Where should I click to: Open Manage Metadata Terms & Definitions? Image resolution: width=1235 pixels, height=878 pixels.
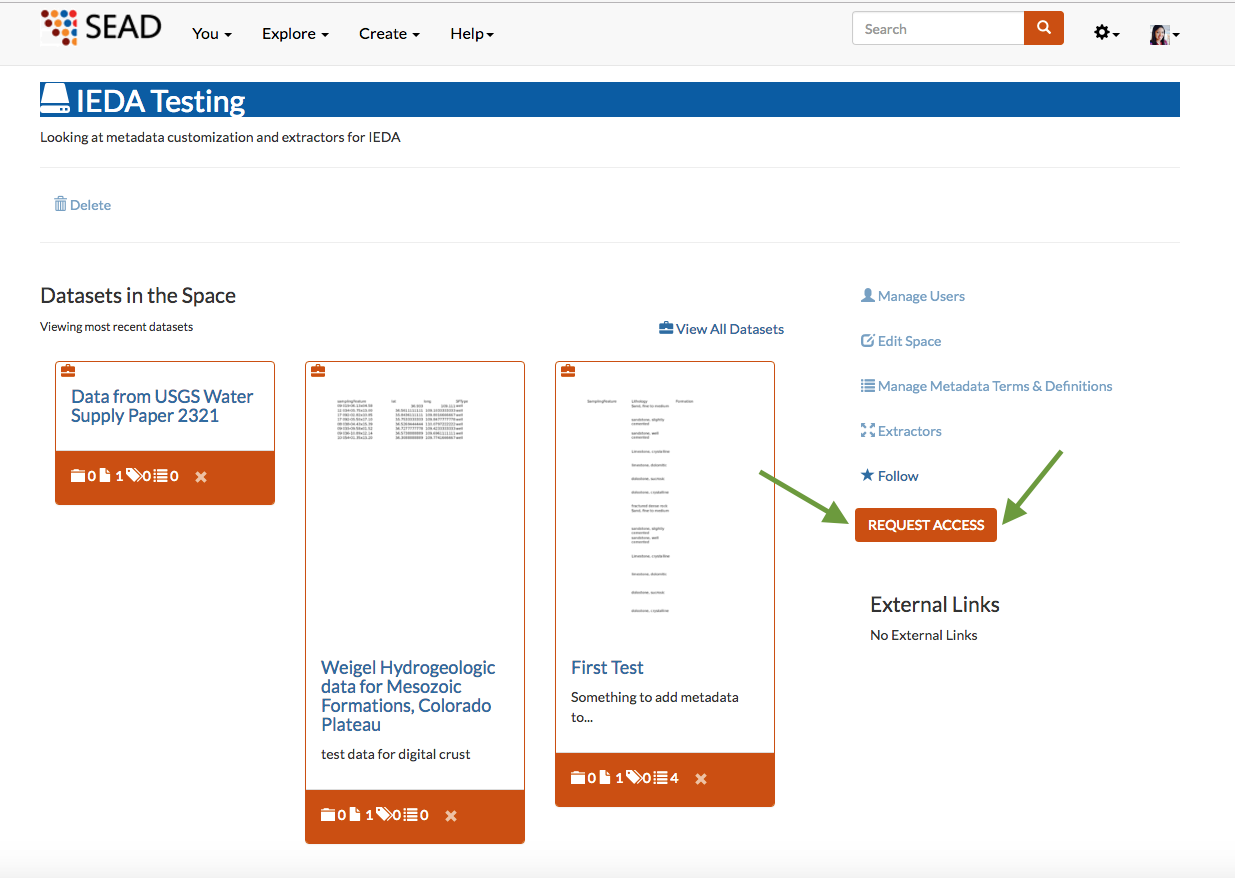tap(985, 386)
